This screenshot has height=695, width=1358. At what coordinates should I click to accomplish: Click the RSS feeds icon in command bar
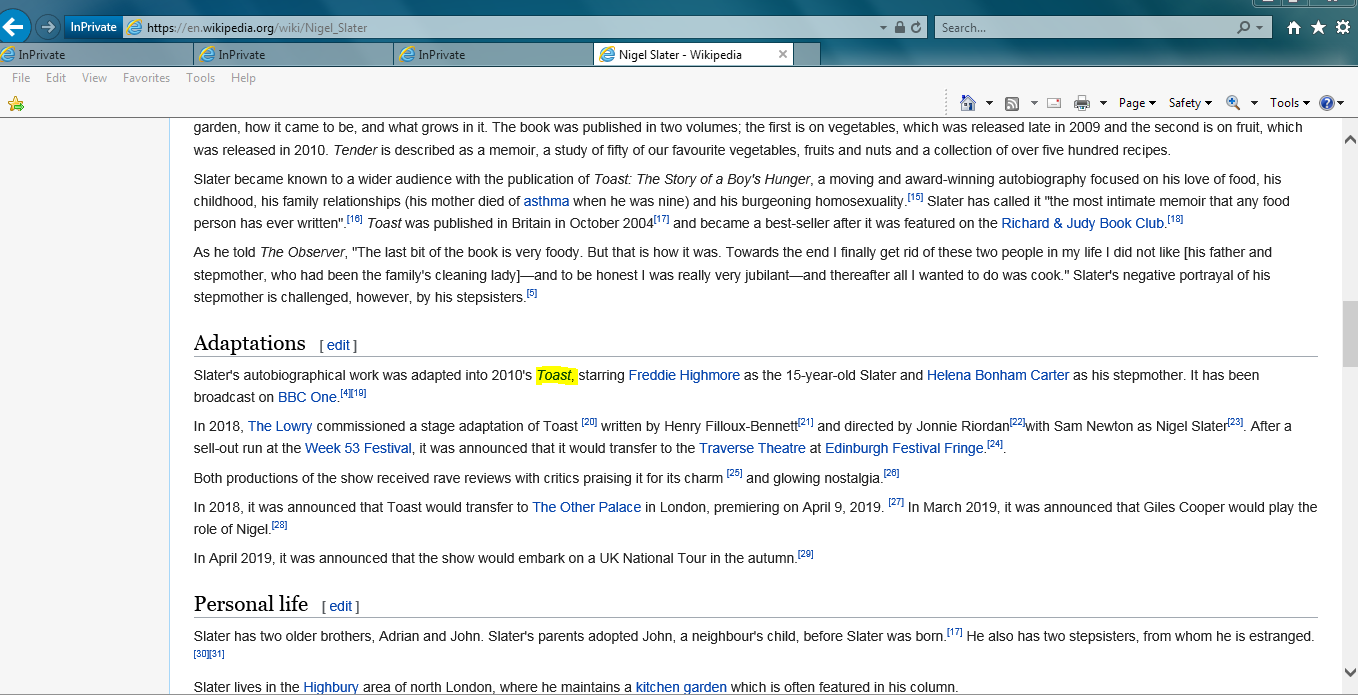[x=1012, y=103]
